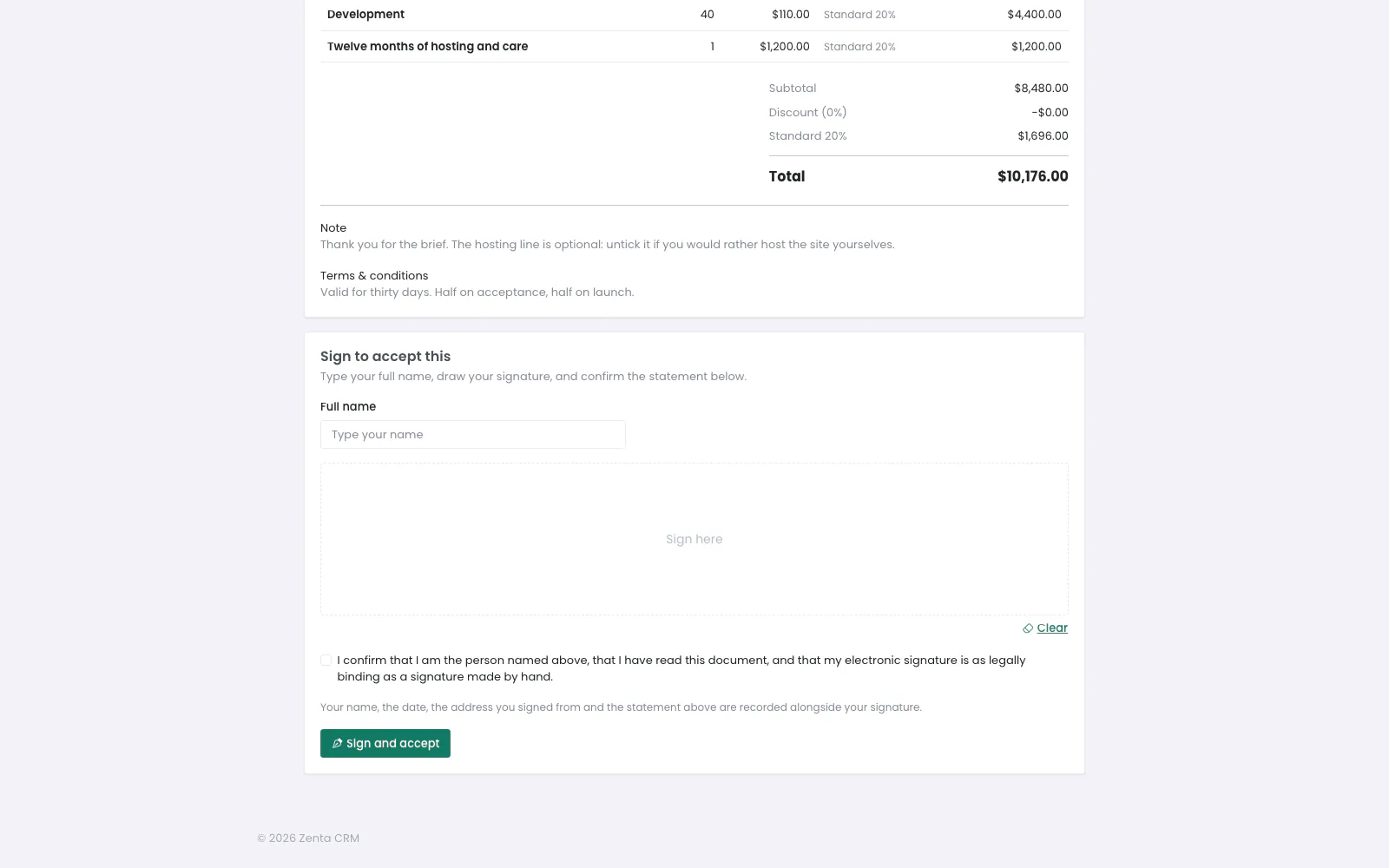The width and height of the screenshot is (1389, 868).
Task: Focus the Full name input field
Action: (x=473, y=435)
